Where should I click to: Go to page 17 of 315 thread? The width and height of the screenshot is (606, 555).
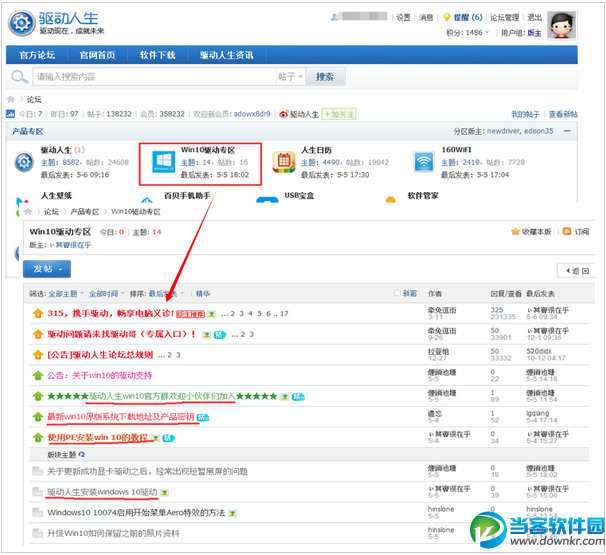click(284, 313)
